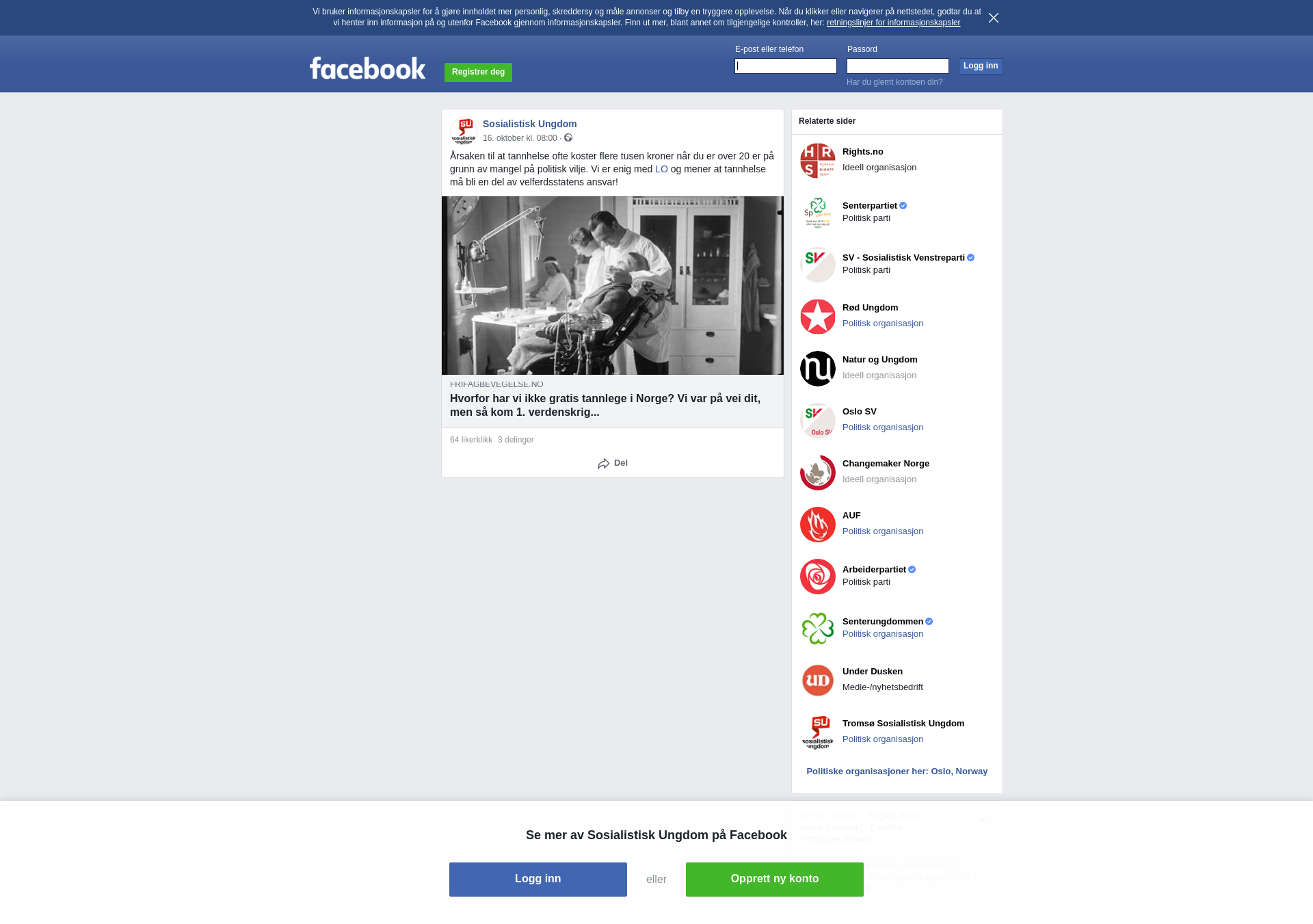Image resolution: width=1313 pixels, height=924 pixels.
Task: Open Under Dusken page name
Action: [873, 672]
